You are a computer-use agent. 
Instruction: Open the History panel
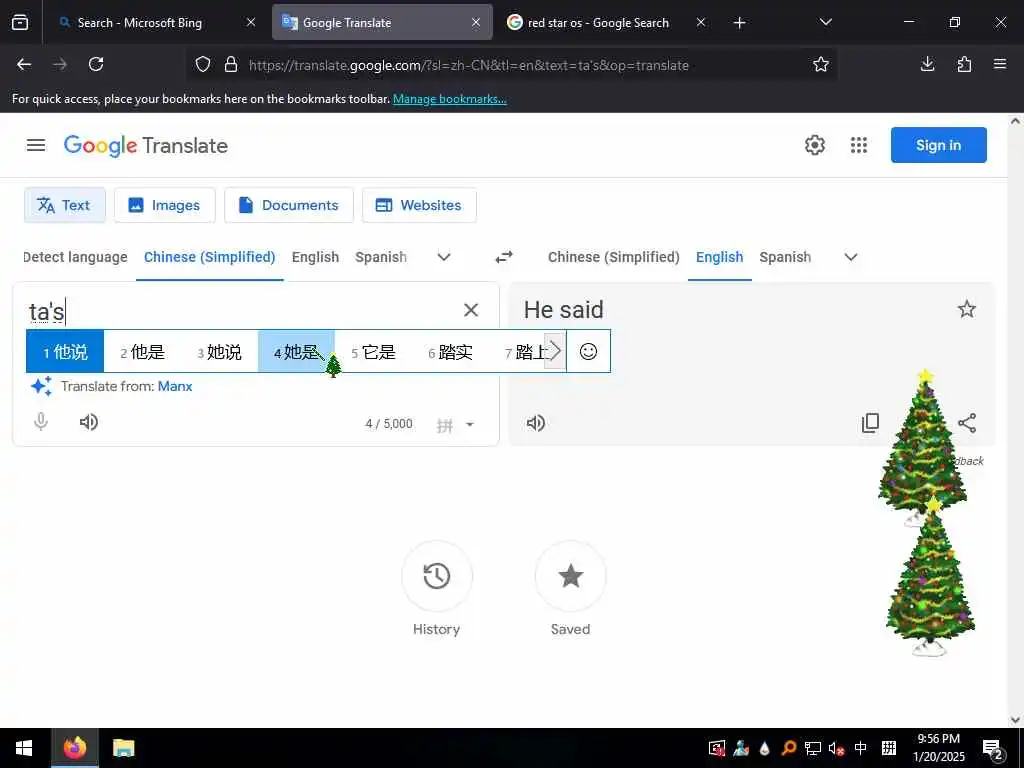point(437,576)
